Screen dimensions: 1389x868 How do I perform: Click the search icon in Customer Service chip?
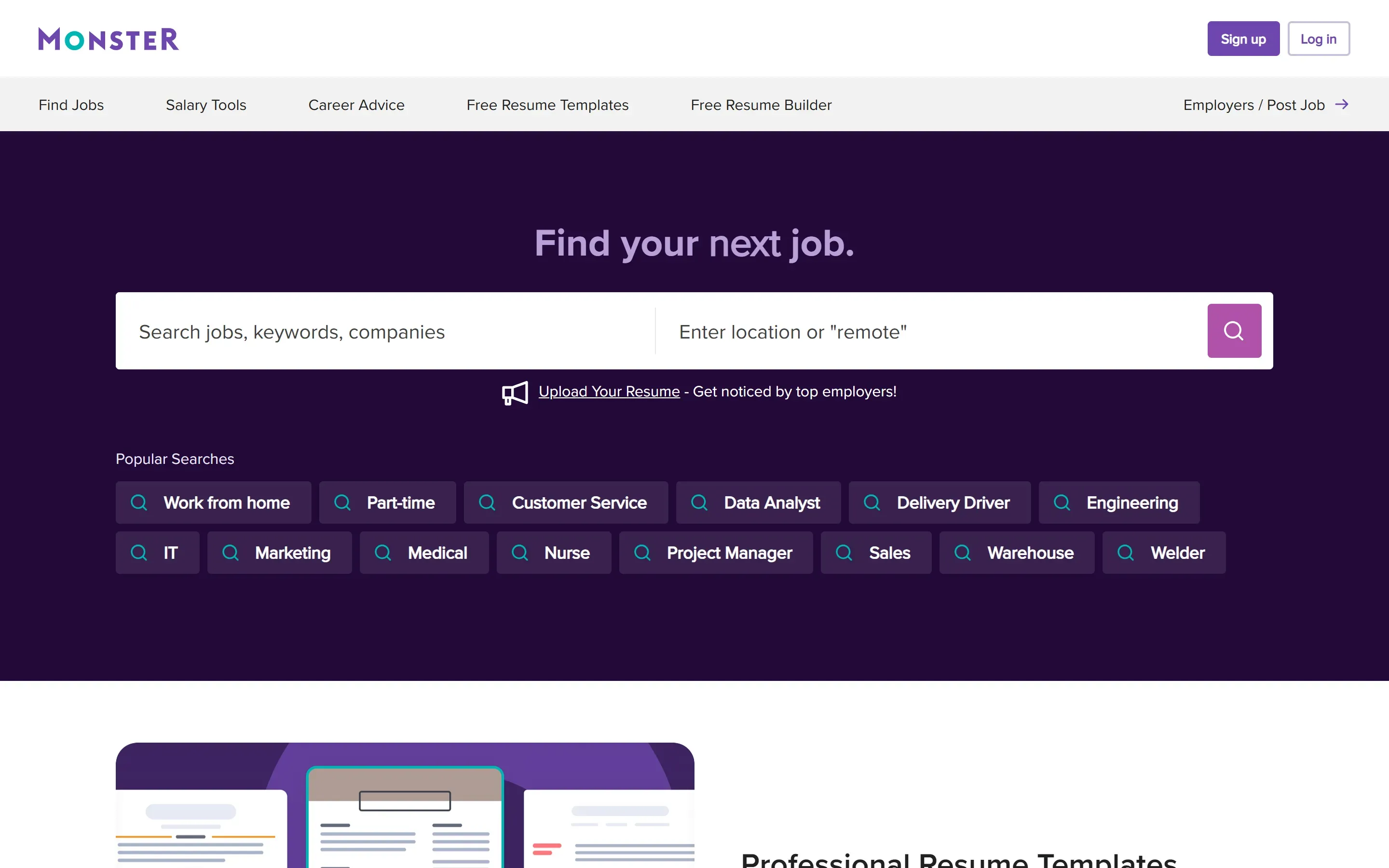487,502
